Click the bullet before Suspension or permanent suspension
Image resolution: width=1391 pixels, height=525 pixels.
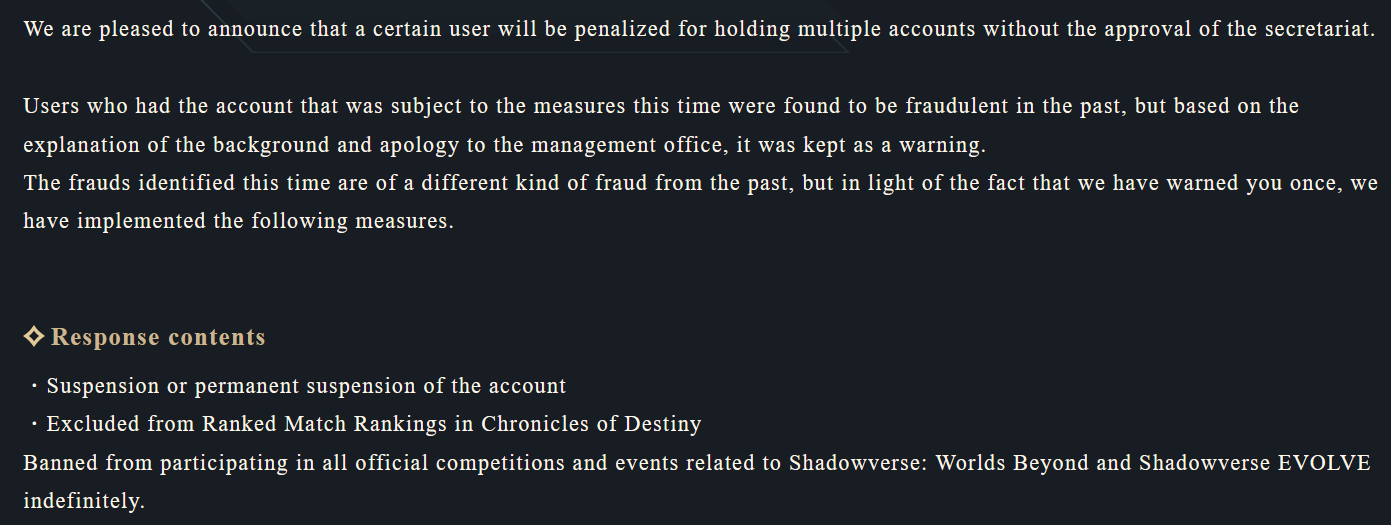pyautogui.click(x=34, y=386)
